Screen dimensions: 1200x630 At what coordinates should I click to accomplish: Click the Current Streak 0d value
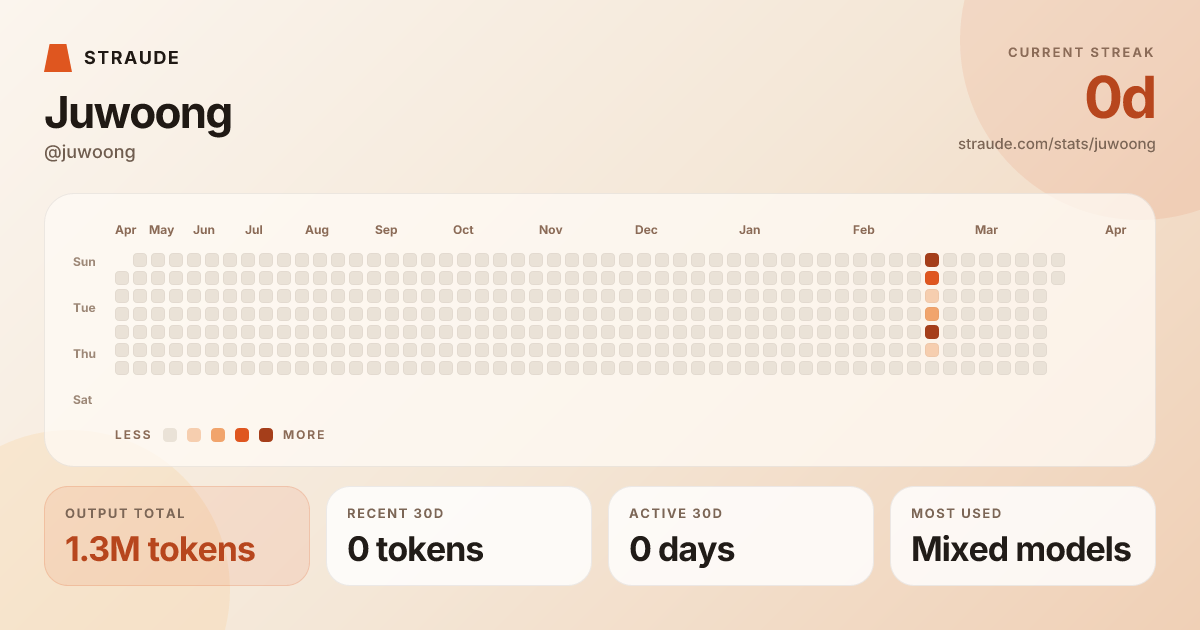click(x=1120, y=98)
